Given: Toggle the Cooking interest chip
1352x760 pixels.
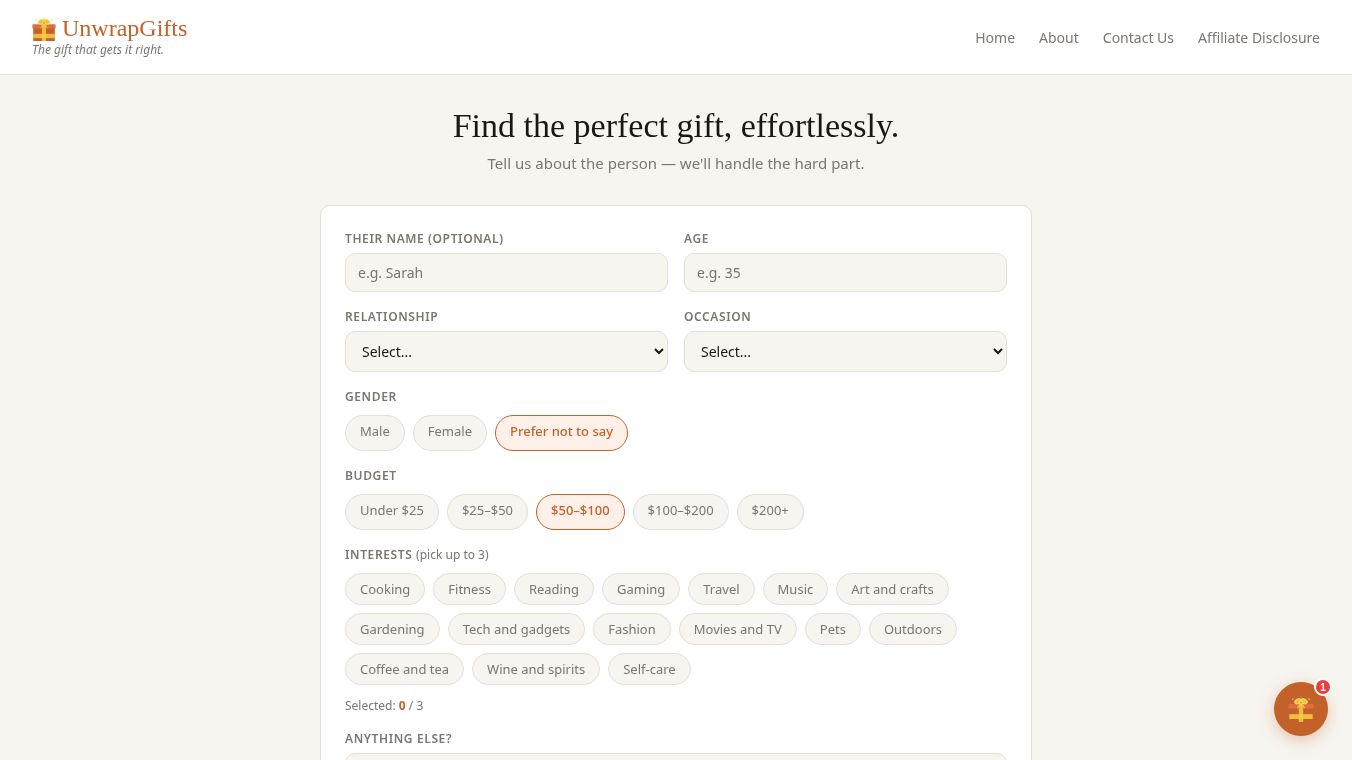Looking at the screenshot, I should coord(385,589).
